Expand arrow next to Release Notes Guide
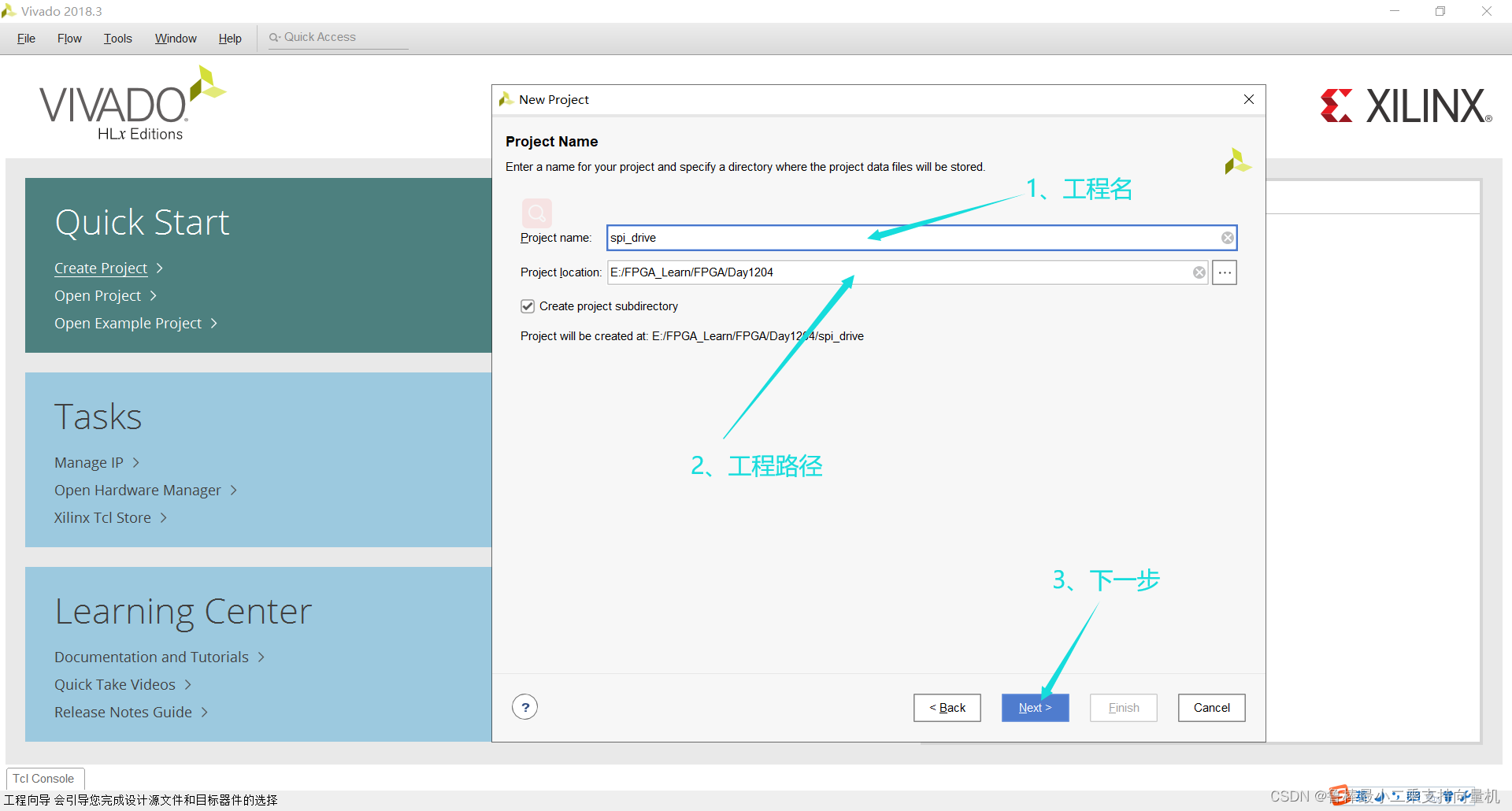The height and width of the screenshot is (811, 1512). tap(205, 713)
